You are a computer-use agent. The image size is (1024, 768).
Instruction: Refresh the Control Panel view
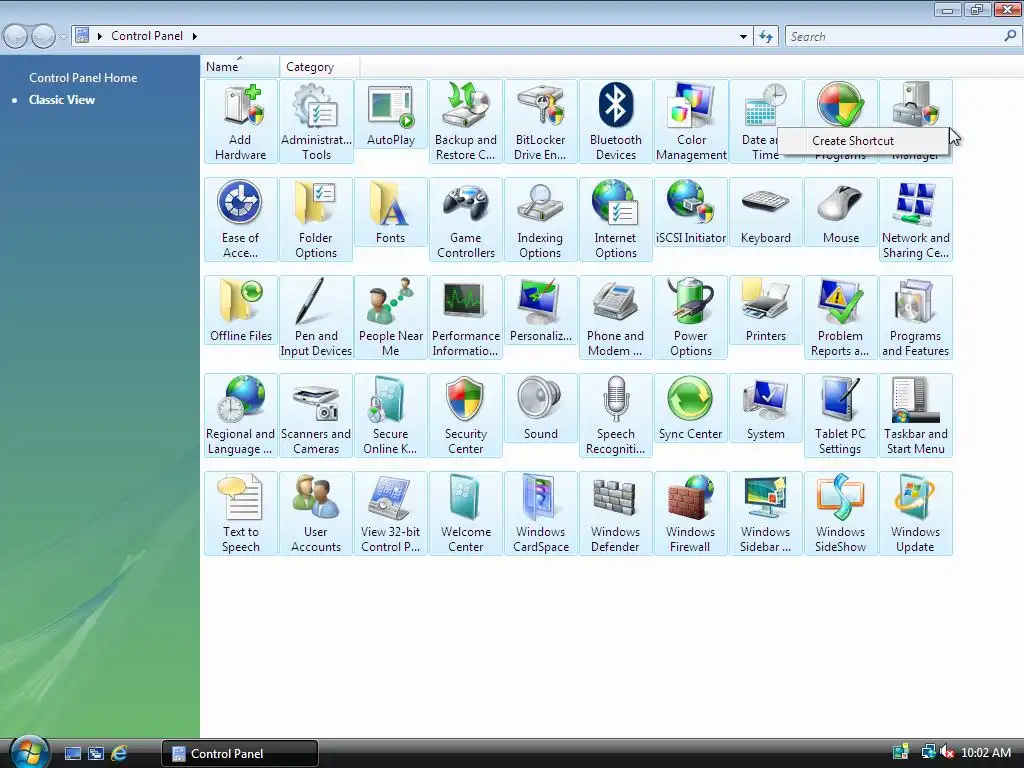[x=766, y=37]
